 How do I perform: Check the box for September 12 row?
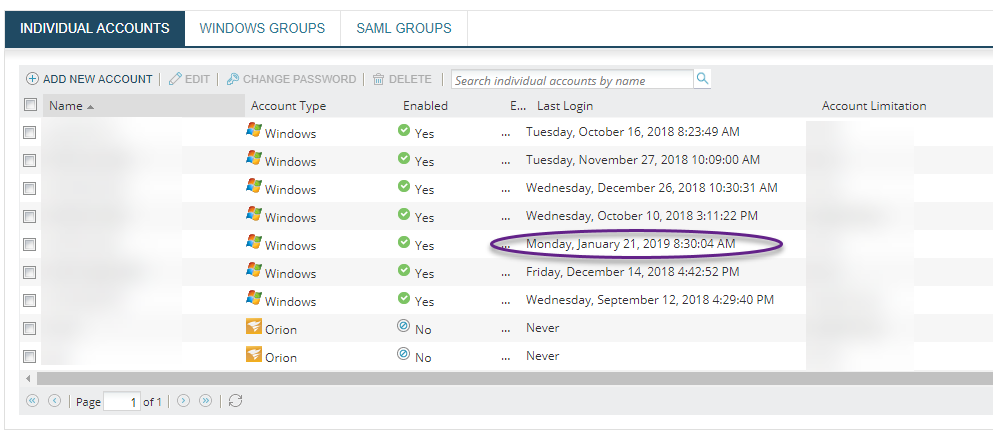coord(30,300)
